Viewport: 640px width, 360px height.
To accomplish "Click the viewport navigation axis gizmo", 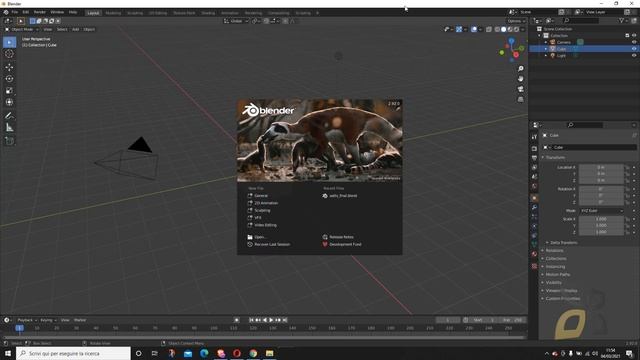I will coord(512,49).
